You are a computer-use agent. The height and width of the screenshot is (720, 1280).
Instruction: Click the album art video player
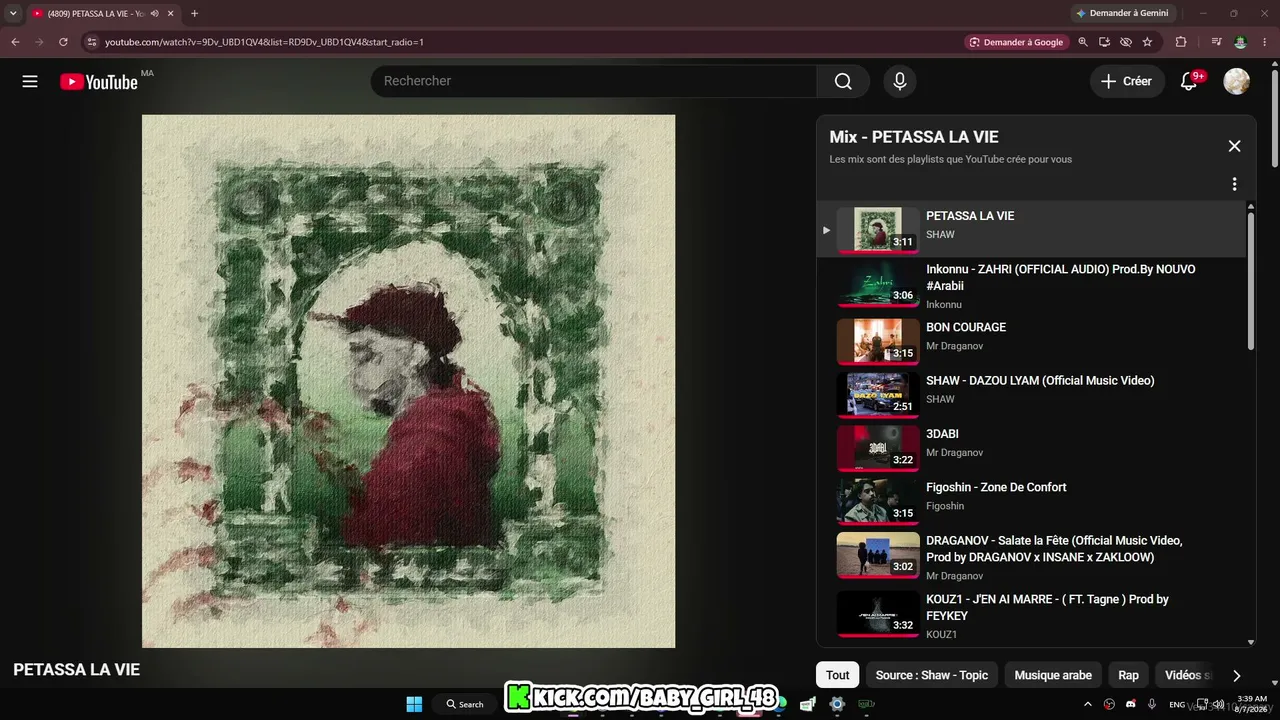[408, 381]
